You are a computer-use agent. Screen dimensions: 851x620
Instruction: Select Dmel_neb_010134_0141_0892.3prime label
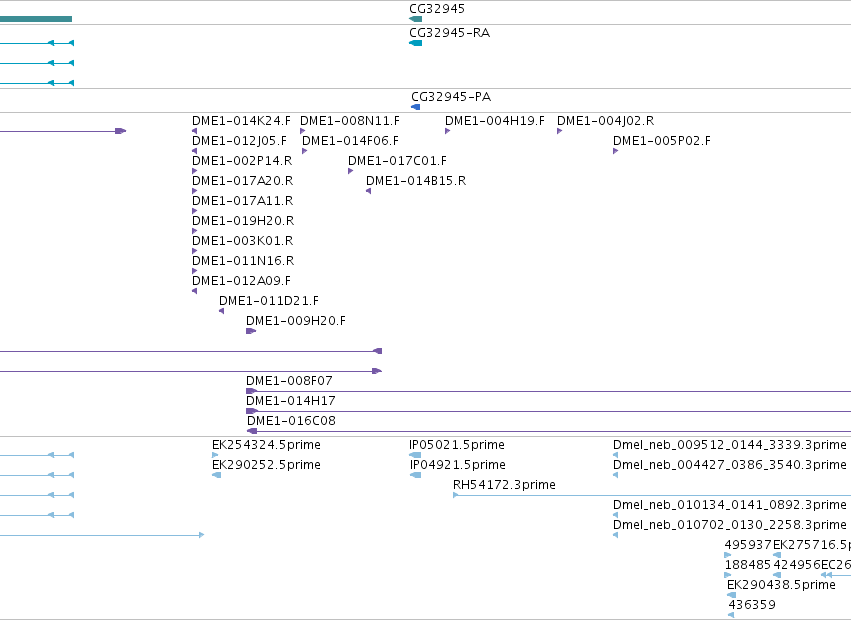click(x=729, y=505)
